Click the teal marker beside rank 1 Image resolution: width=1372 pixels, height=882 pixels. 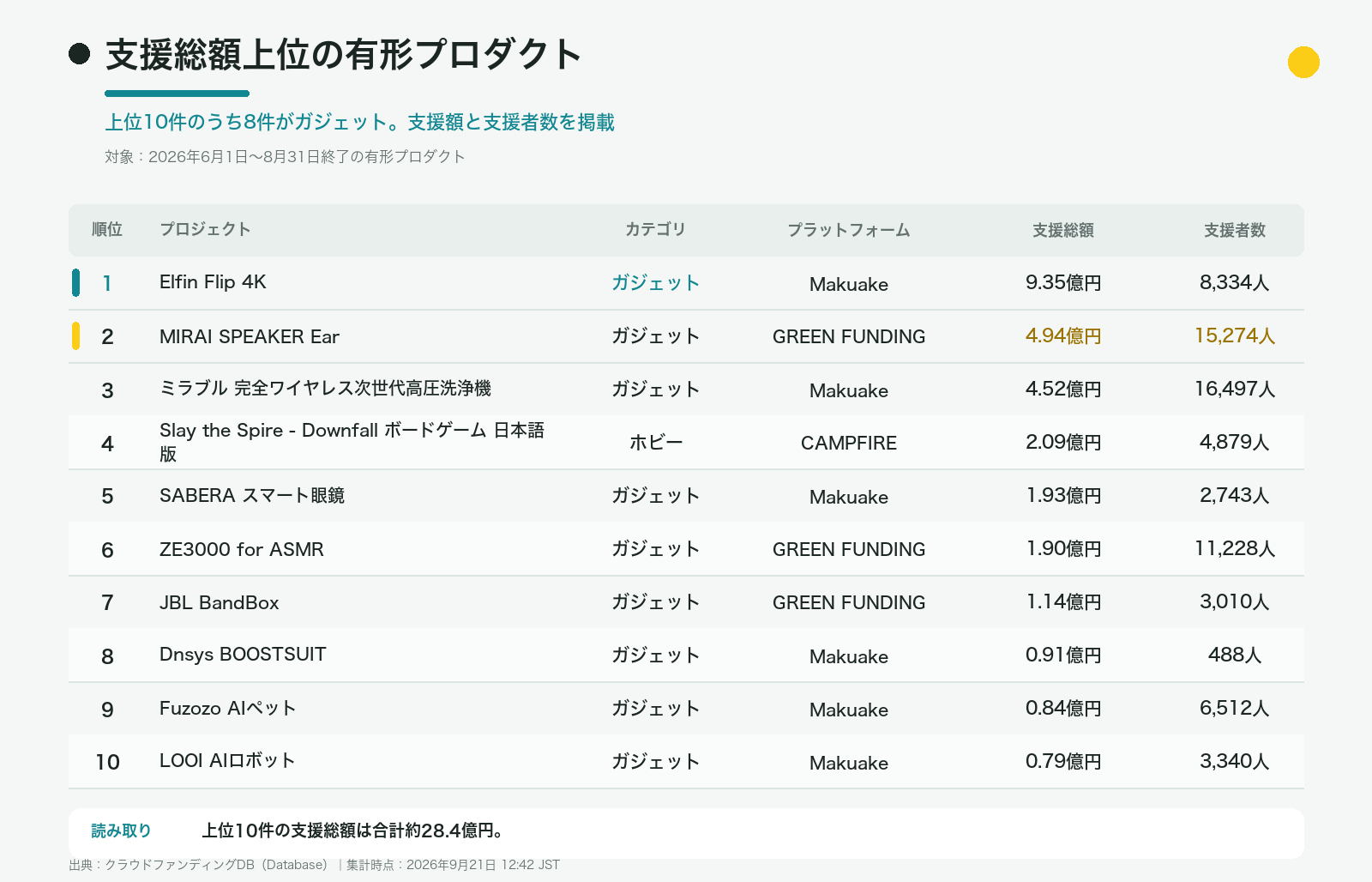tap(76, 283)
